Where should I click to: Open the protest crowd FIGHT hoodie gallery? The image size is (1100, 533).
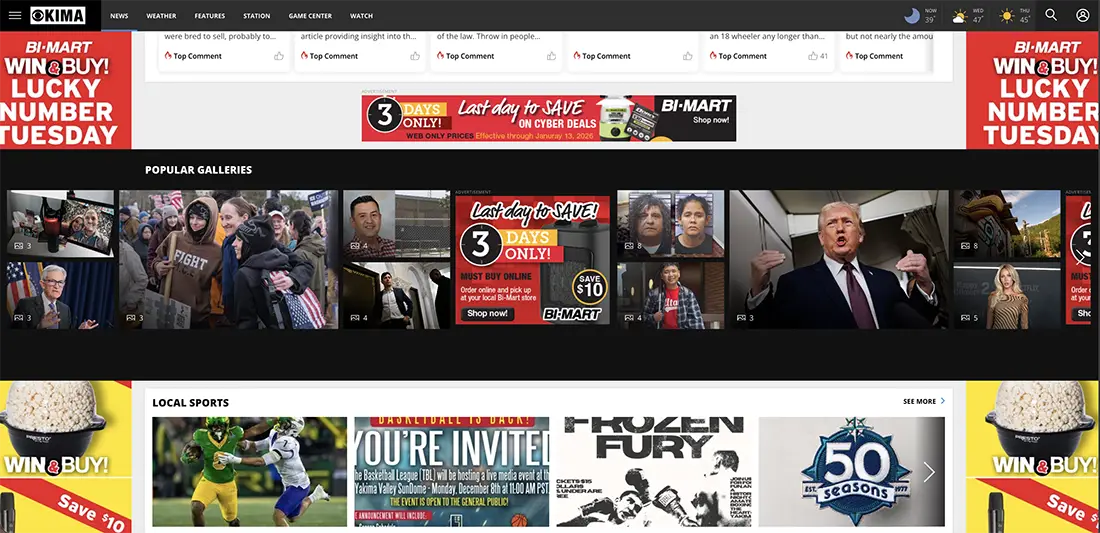pyautogui.click(x=229, y=259)
